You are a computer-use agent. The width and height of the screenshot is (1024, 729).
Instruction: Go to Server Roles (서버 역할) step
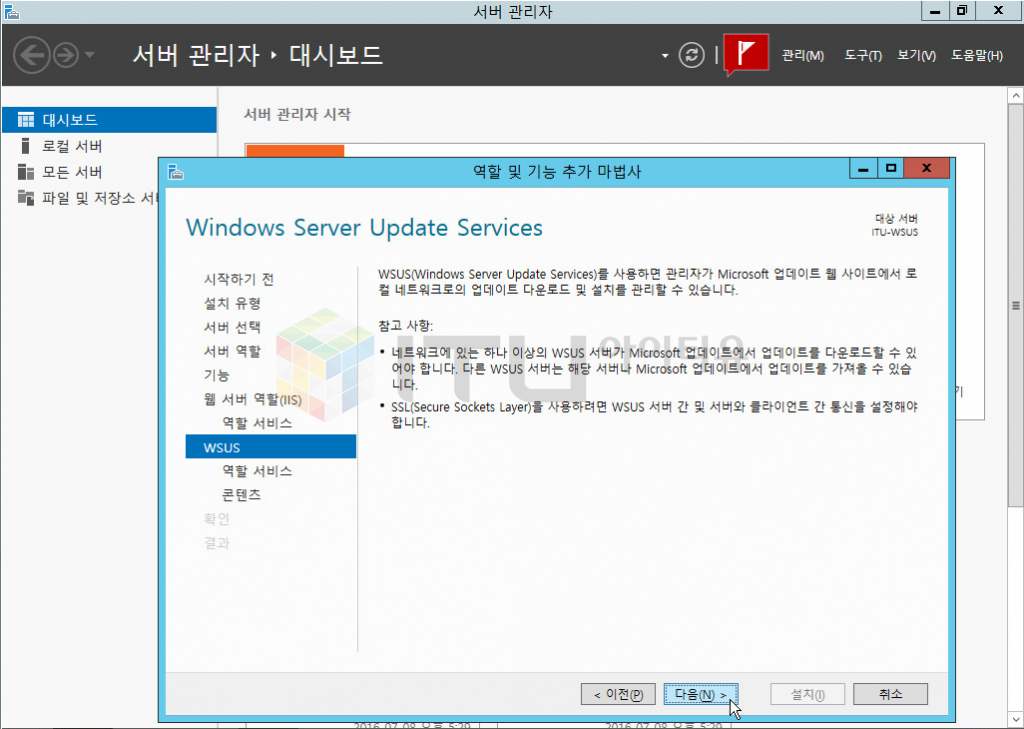[x=232, y=351]
